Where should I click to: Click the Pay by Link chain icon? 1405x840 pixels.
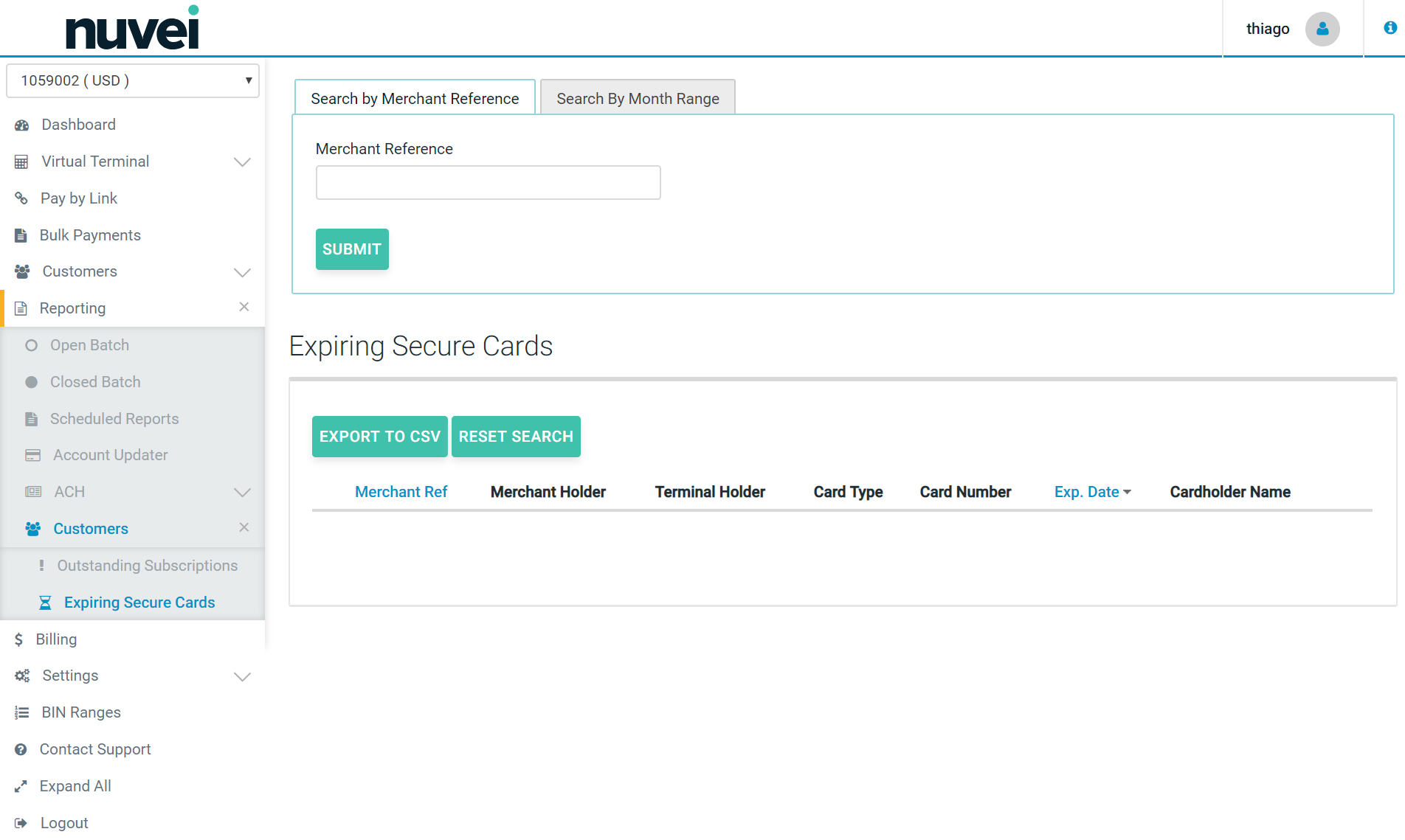21,198
